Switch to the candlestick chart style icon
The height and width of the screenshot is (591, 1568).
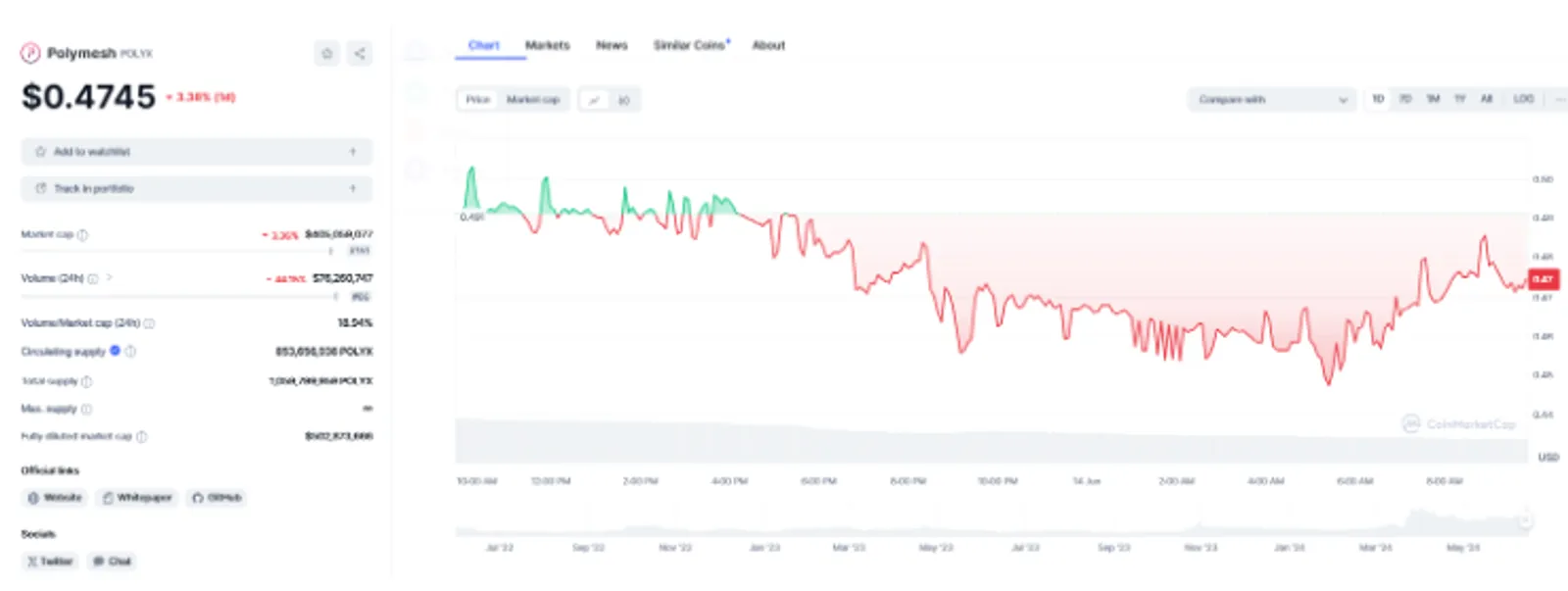[624, 100]
